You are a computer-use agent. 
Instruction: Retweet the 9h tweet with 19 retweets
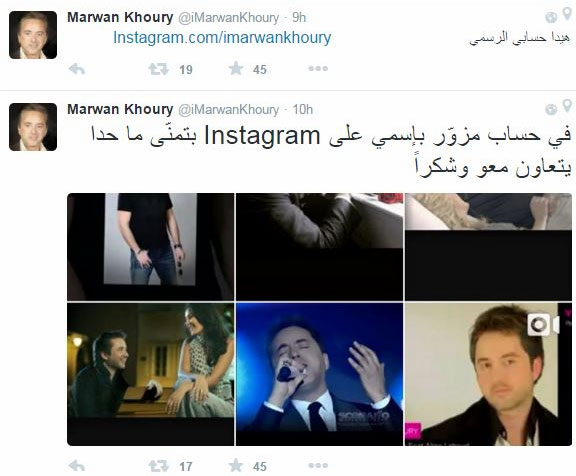coord(158,69)
